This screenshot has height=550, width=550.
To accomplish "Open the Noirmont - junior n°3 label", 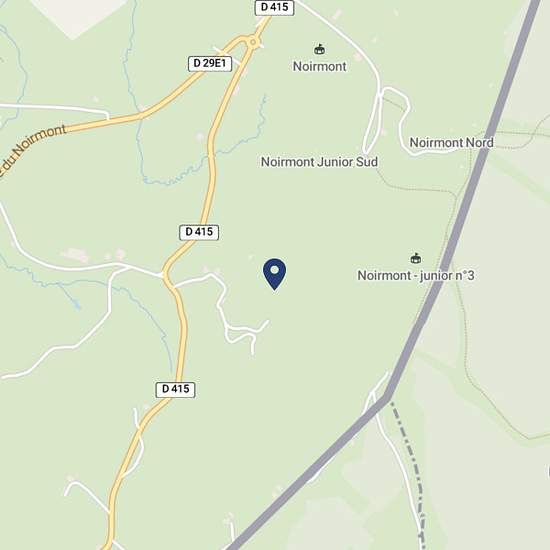I will click(x=416, y=275).
